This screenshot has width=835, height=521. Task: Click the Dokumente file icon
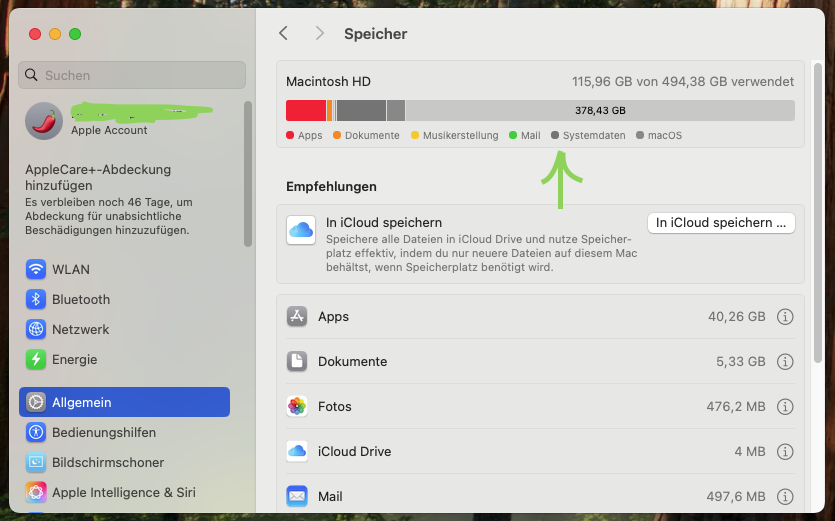[x=297, y=361]
